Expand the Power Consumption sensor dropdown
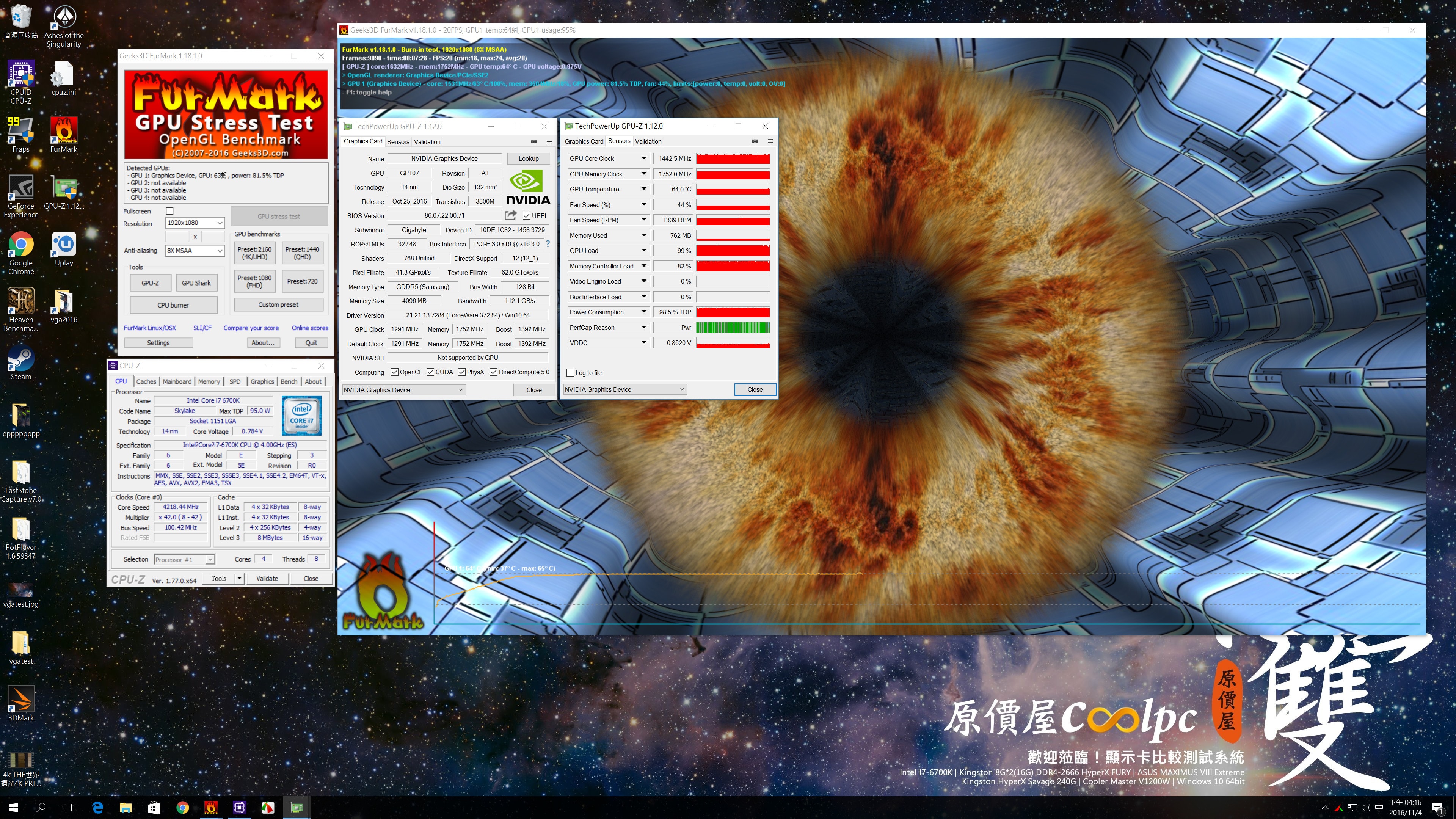Viewport: 1456px width, 819px height. (643, 311)
